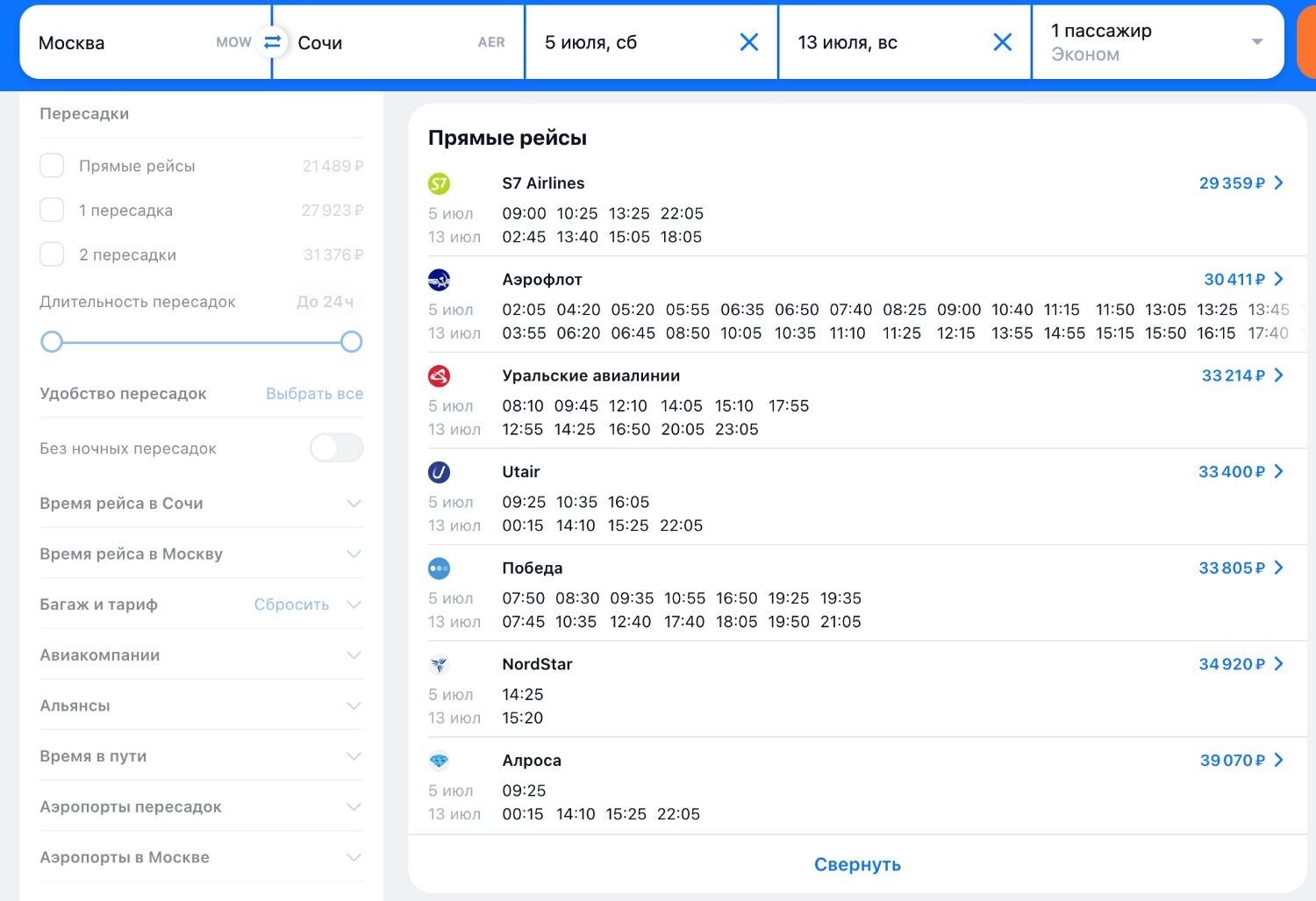The height and width of the screenshot is (901, 1316).
Task: Click the NordStar logo
Action: (439, 664)
